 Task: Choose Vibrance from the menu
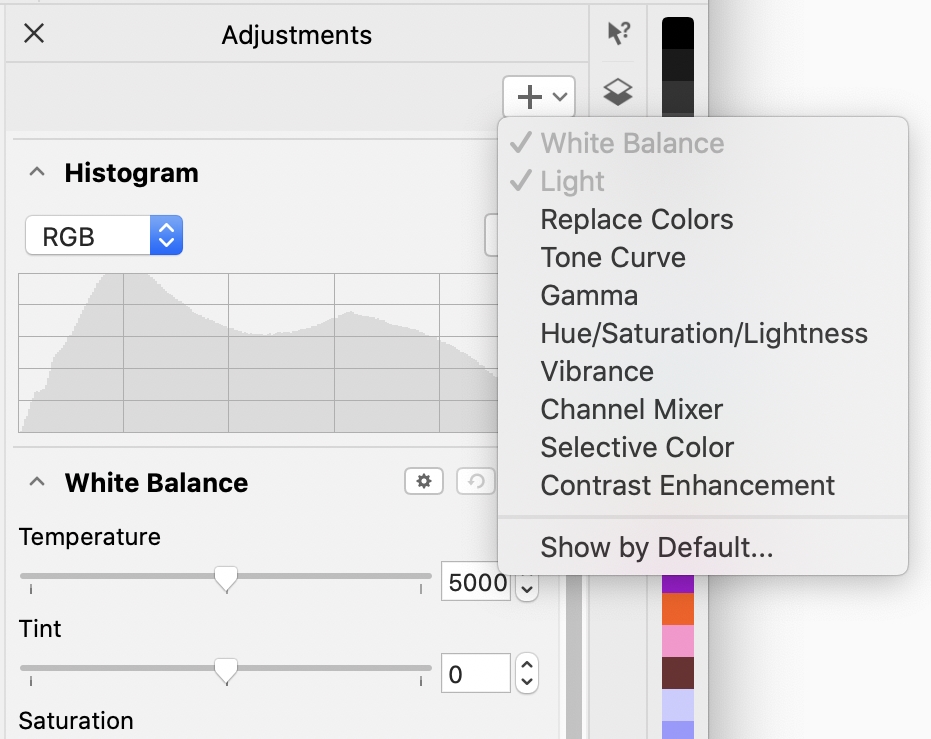pyautogui.click(x=597, y=372)
